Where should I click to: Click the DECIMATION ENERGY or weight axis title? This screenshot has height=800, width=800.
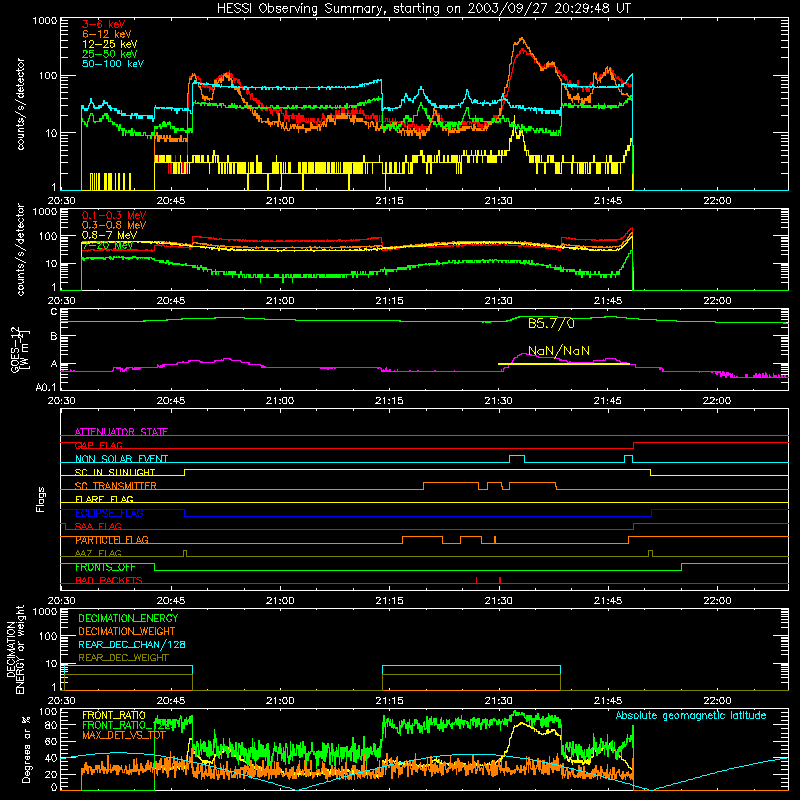[15, 649]
